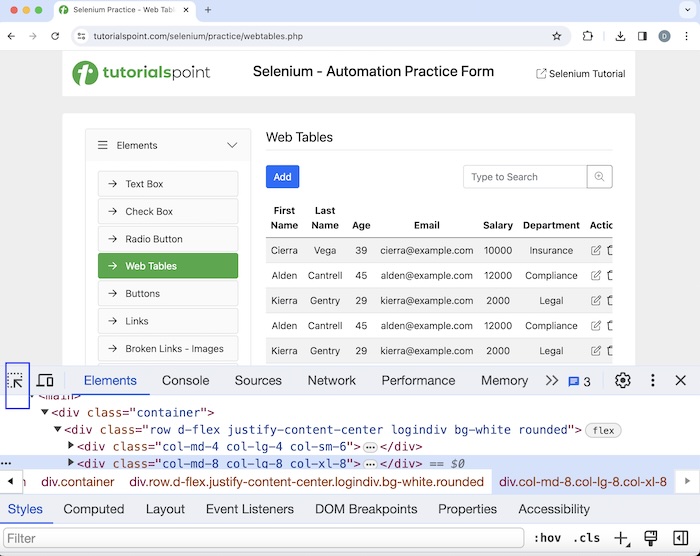
Task: Edit Cierra Vega's row
Action: pos(596,251)
